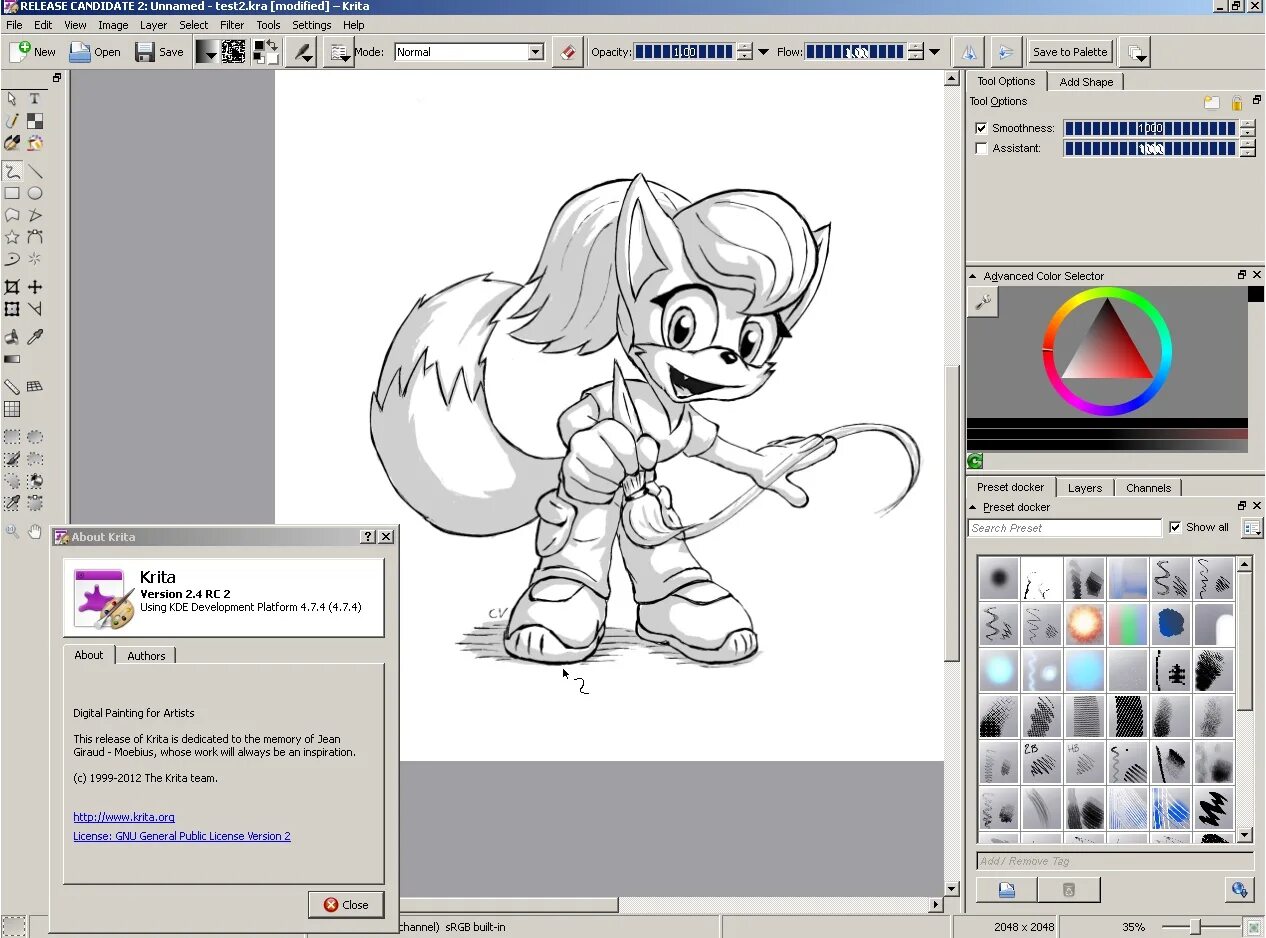Select the checkerboard Pattern editing tool

pyautogui.click(x=34, y=121)
